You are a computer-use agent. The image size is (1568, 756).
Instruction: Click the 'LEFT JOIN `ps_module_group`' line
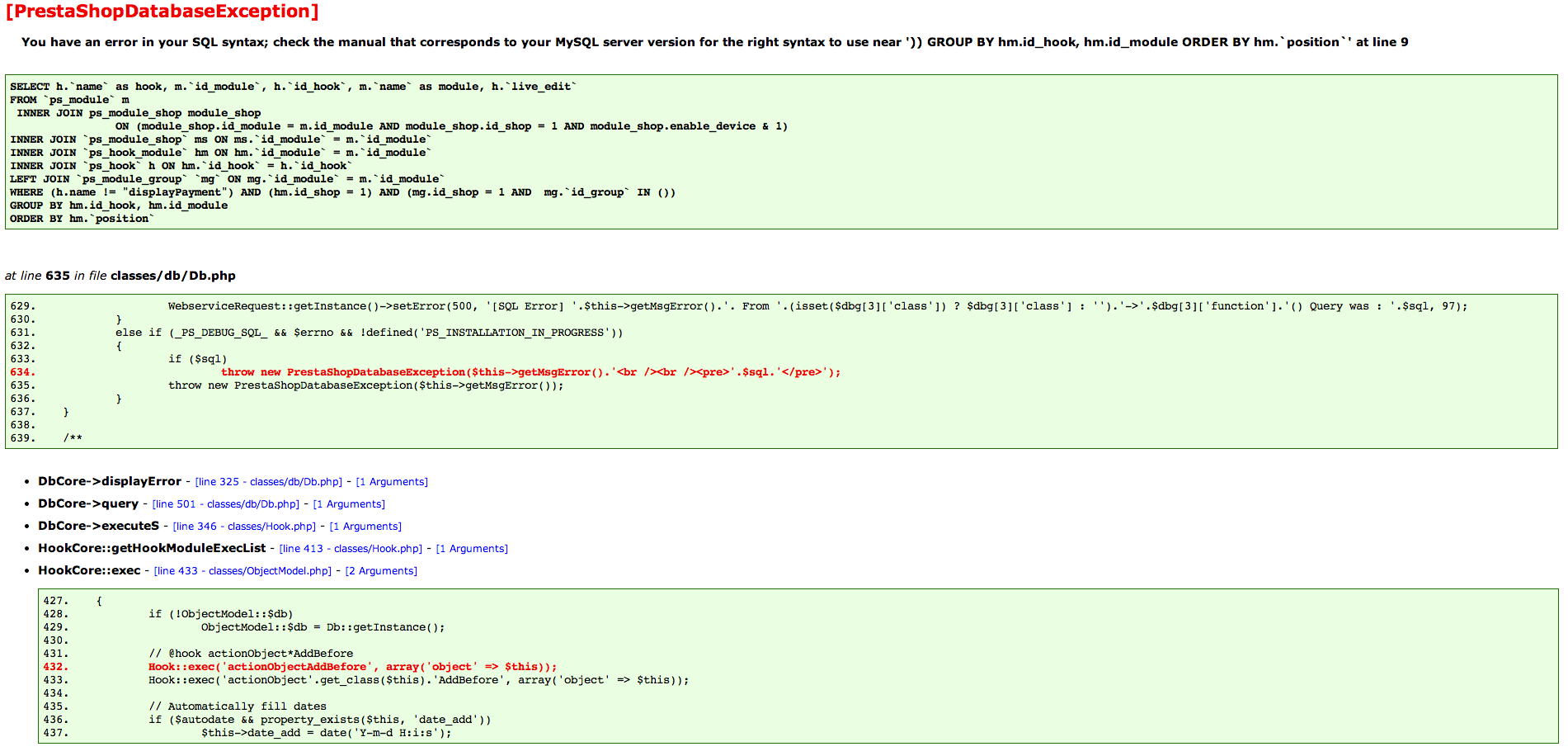tap(227, 179)
